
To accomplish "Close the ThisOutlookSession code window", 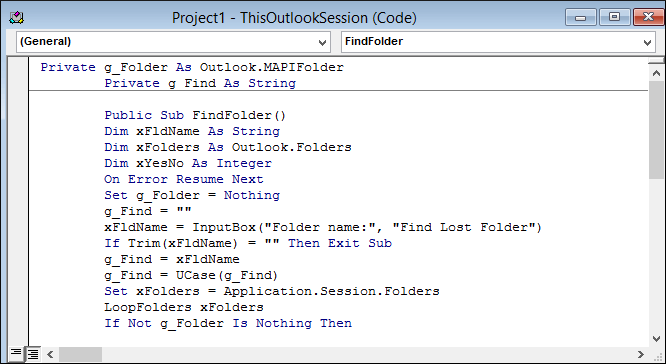I will pos(649,17).
